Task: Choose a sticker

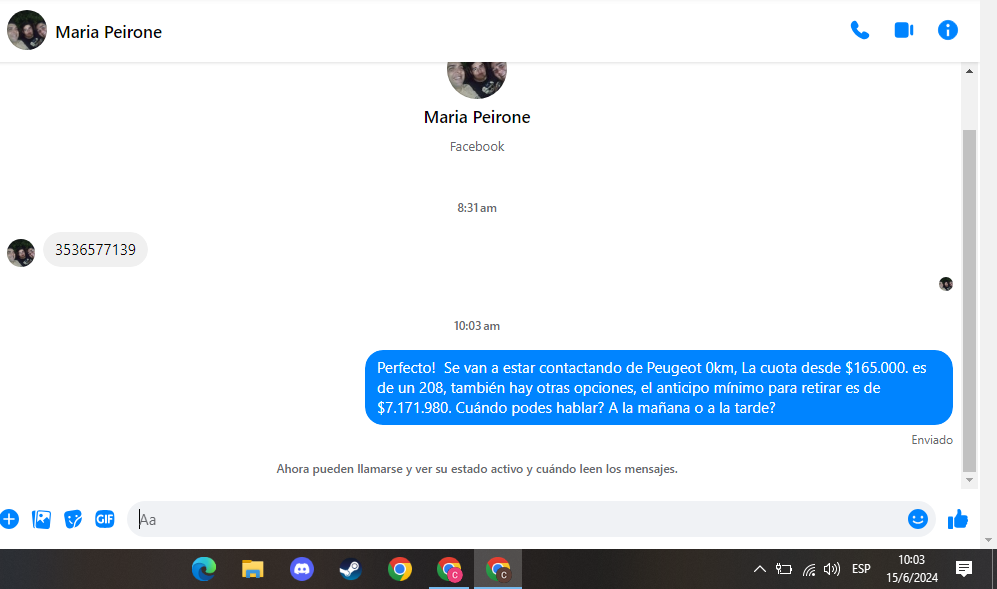Action: (73, 519)
